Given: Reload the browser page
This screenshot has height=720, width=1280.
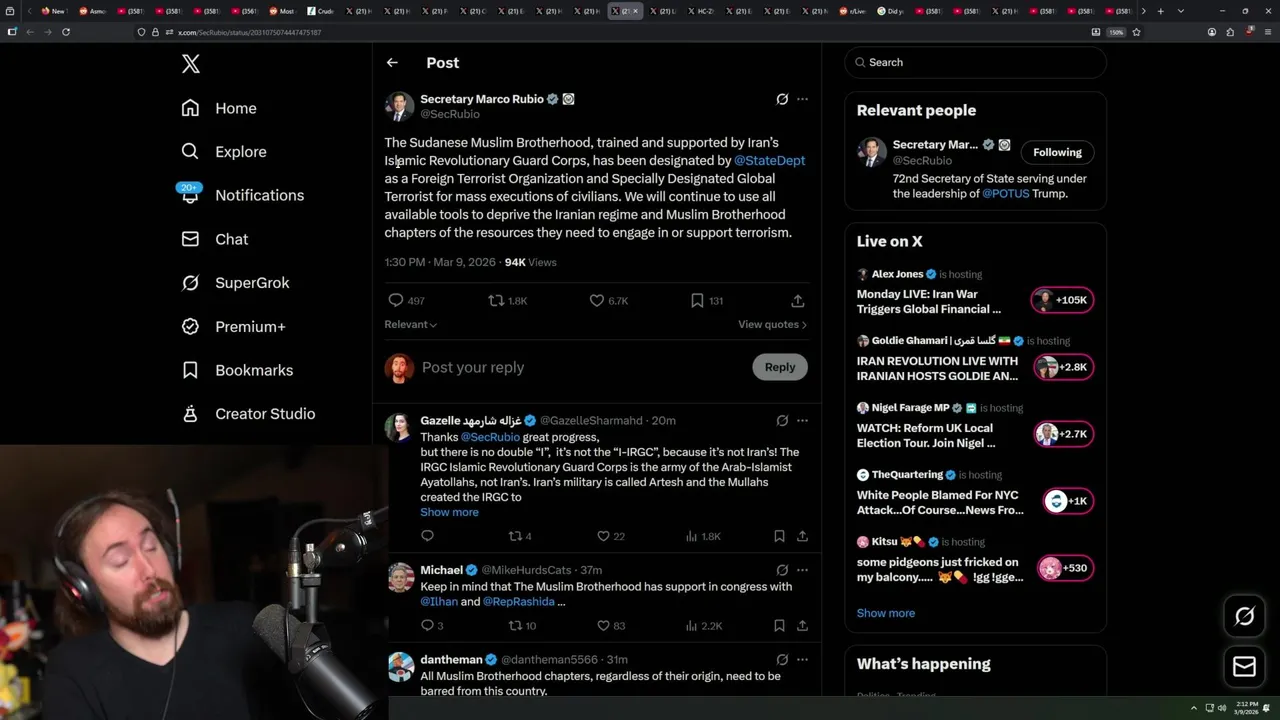Looking at the screenshot, I should tap(66, 32).
